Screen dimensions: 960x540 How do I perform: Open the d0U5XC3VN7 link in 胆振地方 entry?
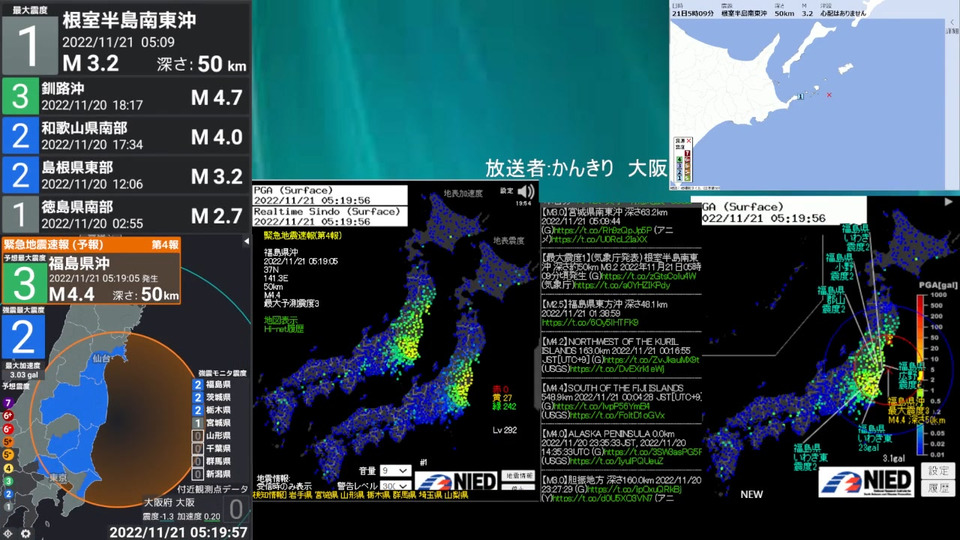pos(601,498)
